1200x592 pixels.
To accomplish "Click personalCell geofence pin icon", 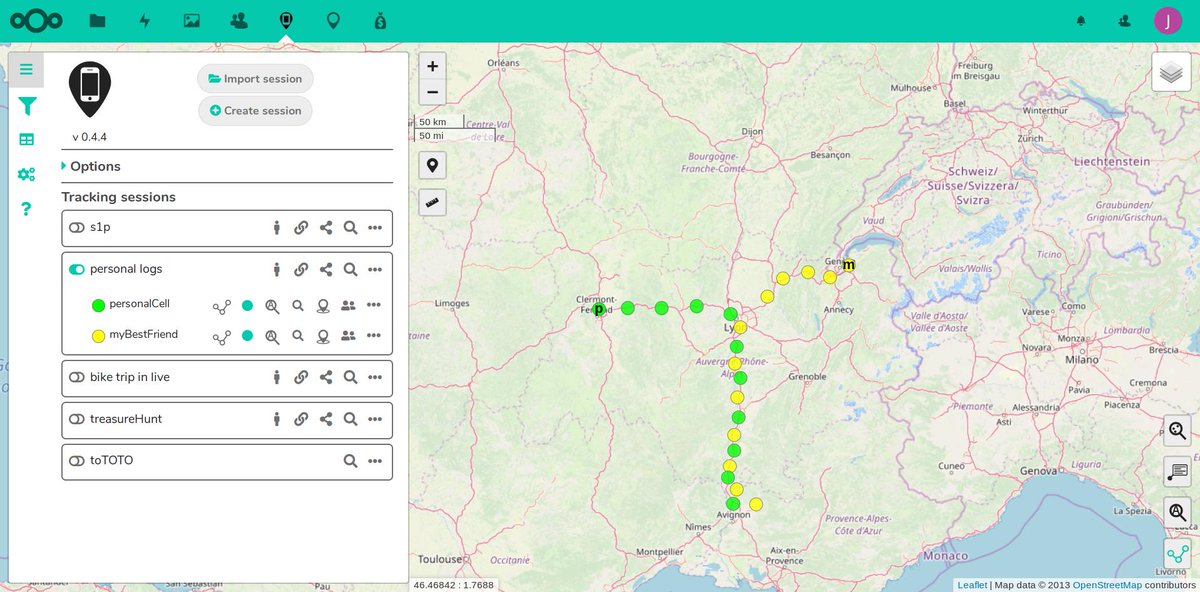I will tap(323, 306).
